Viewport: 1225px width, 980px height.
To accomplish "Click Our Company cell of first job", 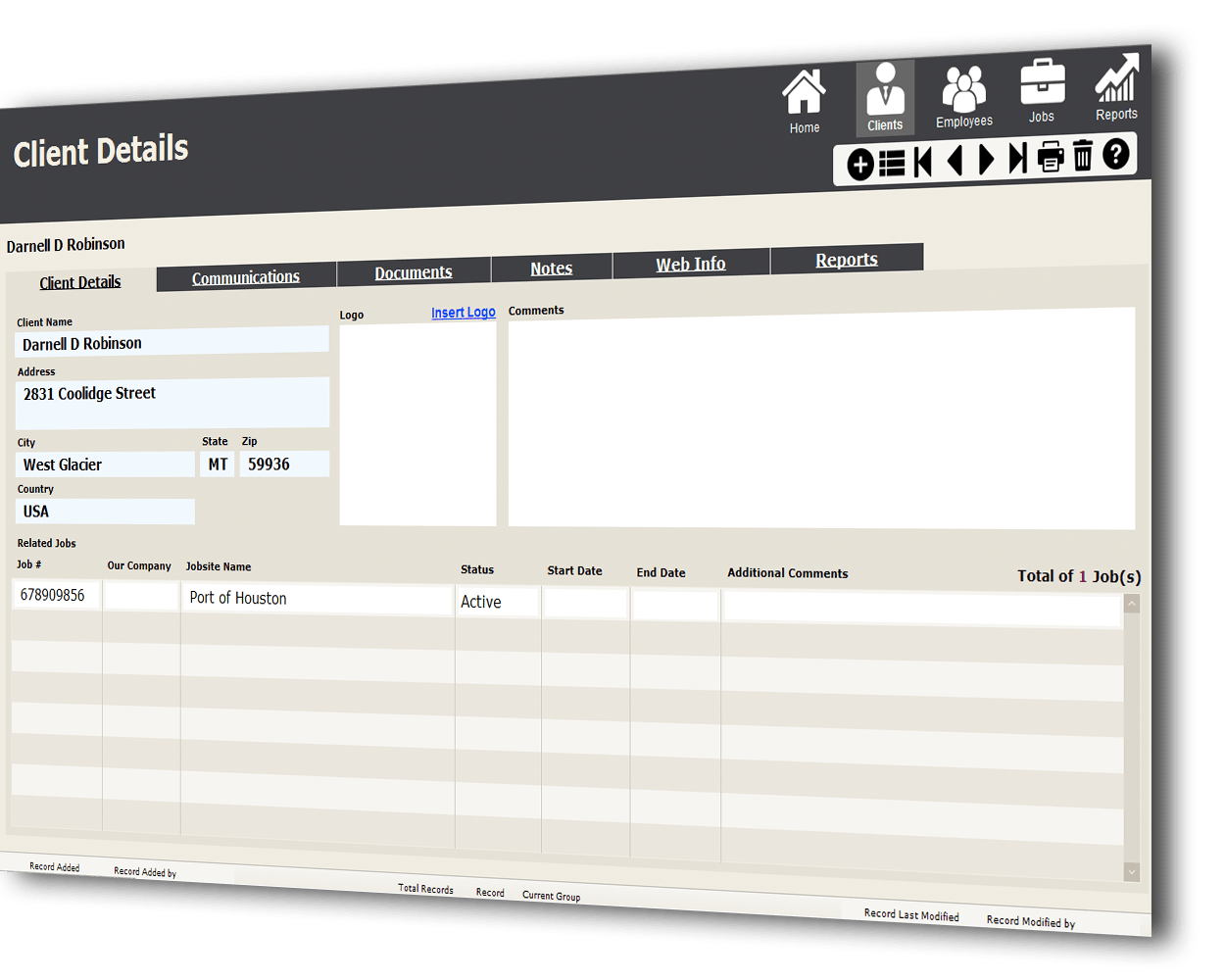I will tap(141, 596).
